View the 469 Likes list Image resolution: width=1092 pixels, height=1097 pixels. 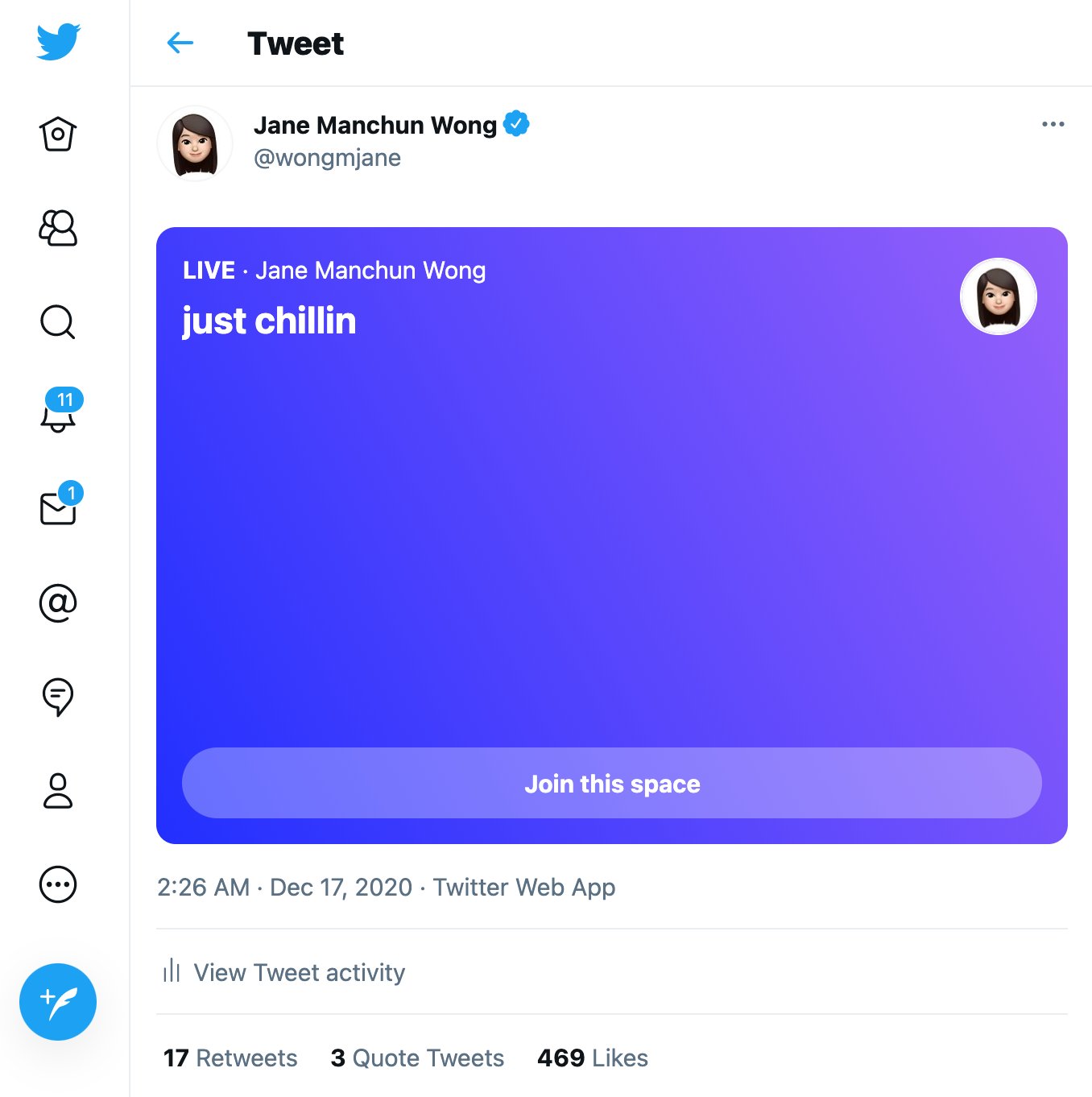click(x=593, y=1058)
